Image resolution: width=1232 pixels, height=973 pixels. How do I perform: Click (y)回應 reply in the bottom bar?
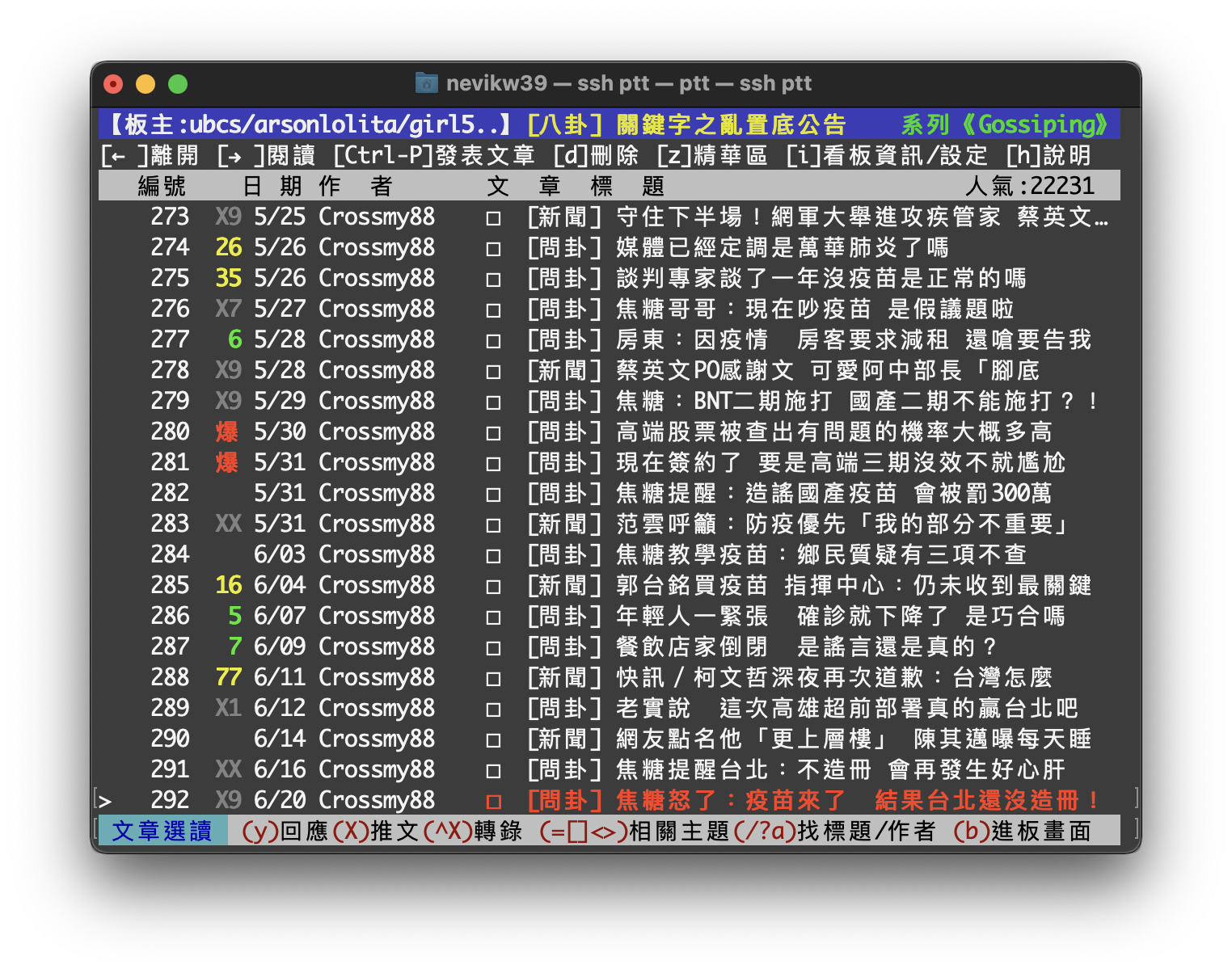point(285,831)
